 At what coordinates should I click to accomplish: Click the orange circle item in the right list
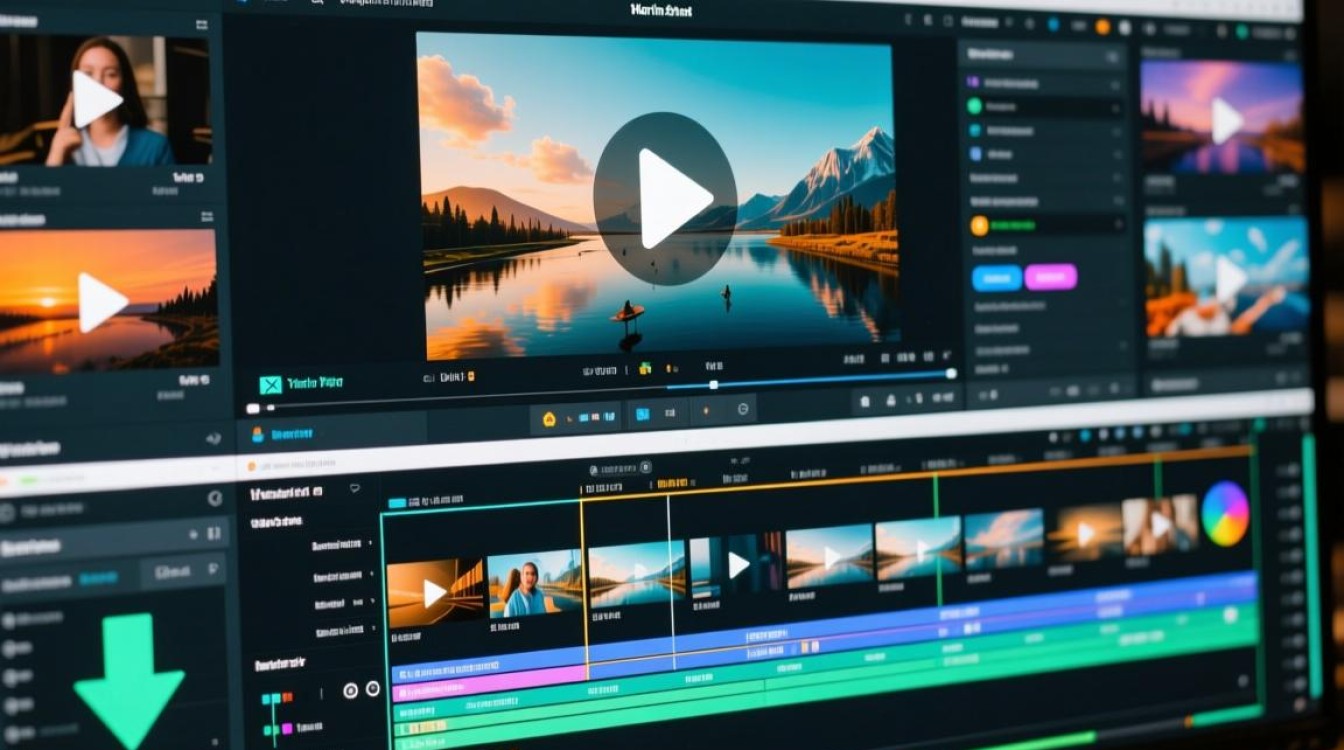pos(979,226)
